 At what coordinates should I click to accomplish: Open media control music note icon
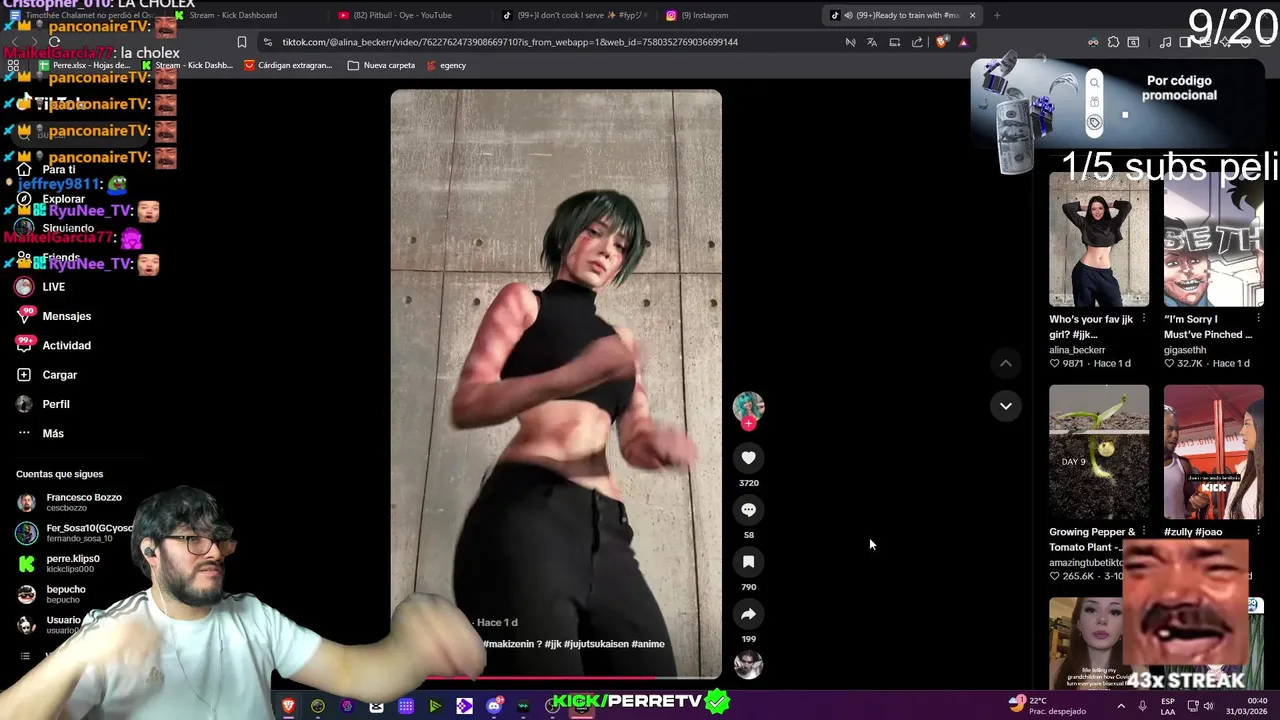pos(1165,42)
